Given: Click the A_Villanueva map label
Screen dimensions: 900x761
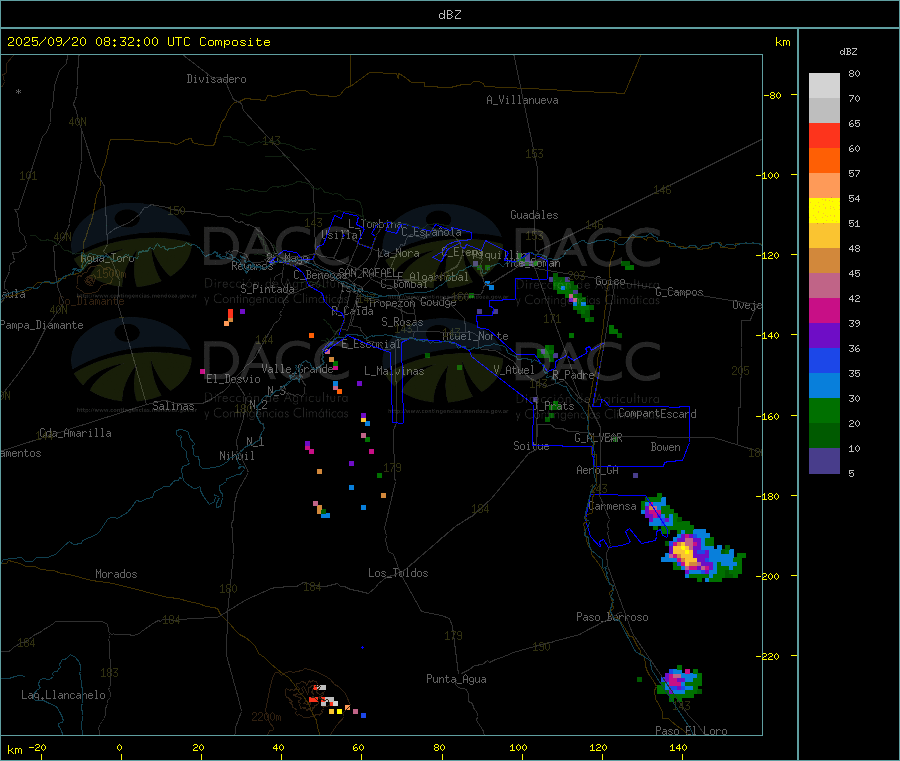Looking at the screenshot, I should tap(522, 100).
